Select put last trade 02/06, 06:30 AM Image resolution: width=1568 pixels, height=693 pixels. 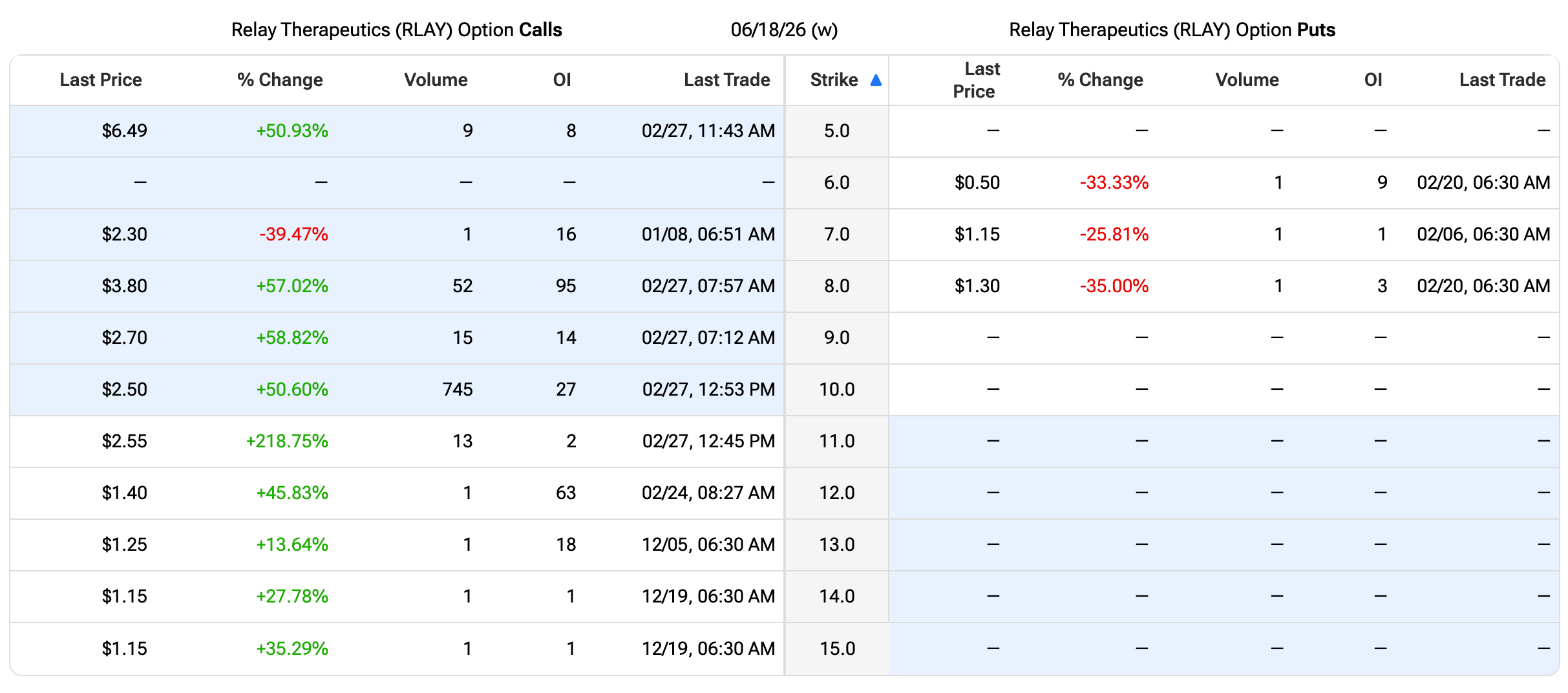click(x=1483, y=235)
